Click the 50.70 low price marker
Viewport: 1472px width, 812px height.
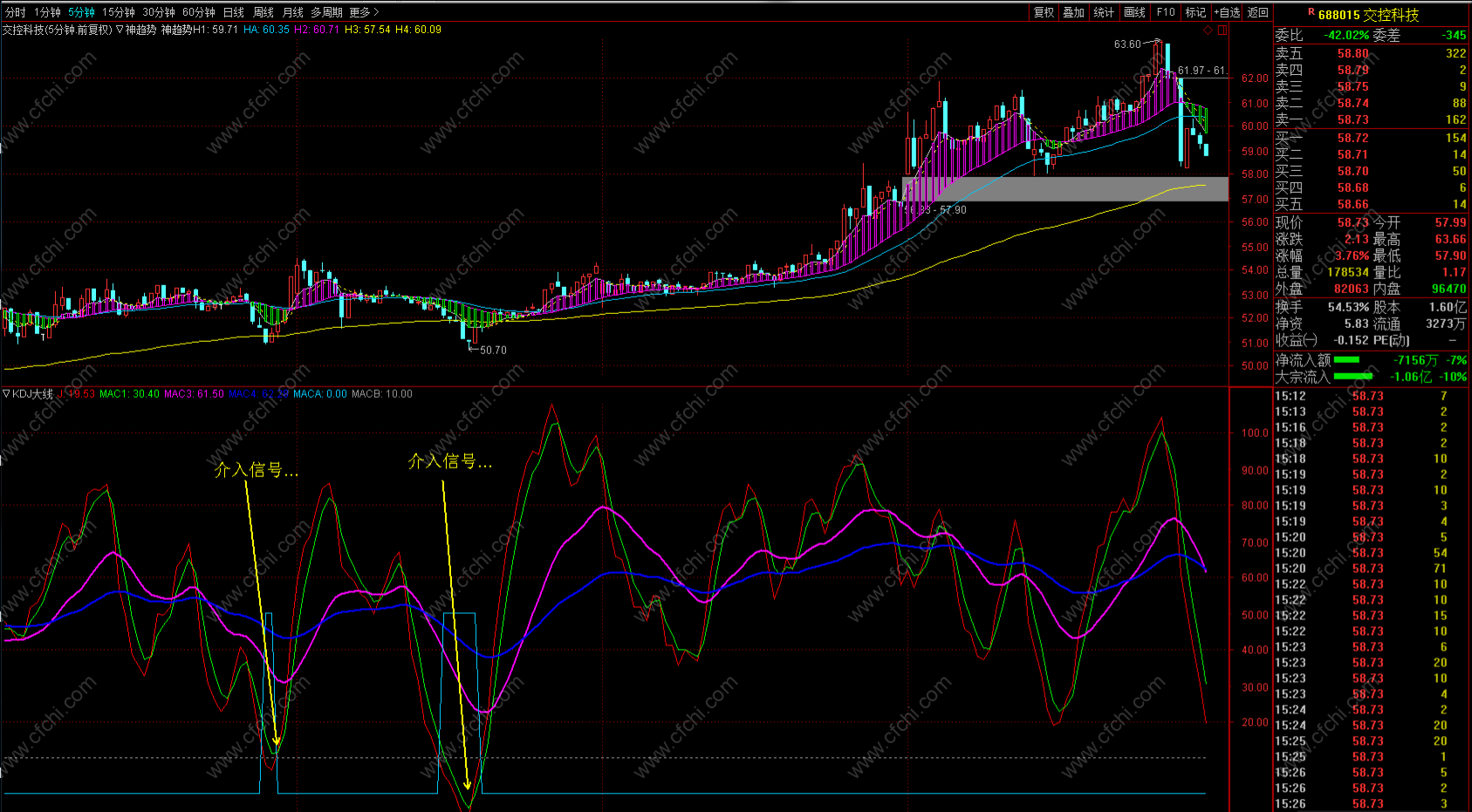coord(492,350)
